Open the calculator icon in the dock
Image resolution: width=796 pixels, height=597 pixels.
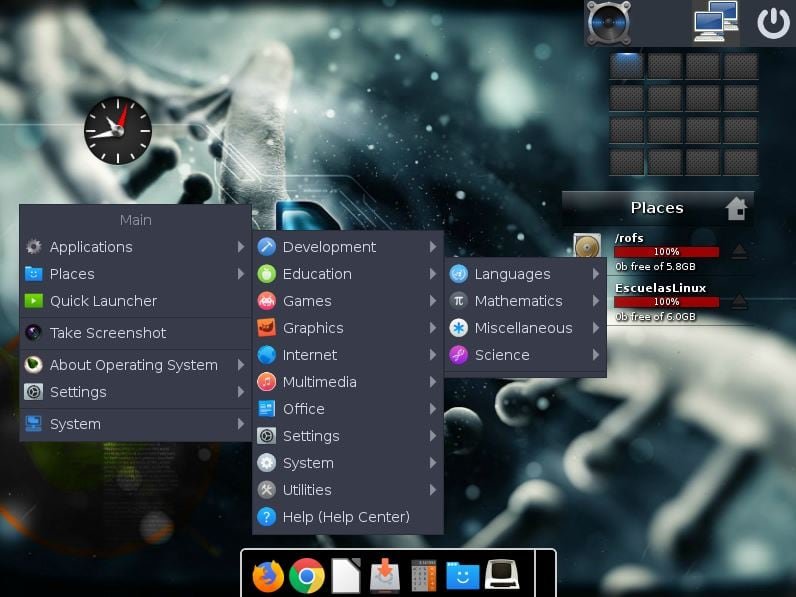[x=424, y=576]
